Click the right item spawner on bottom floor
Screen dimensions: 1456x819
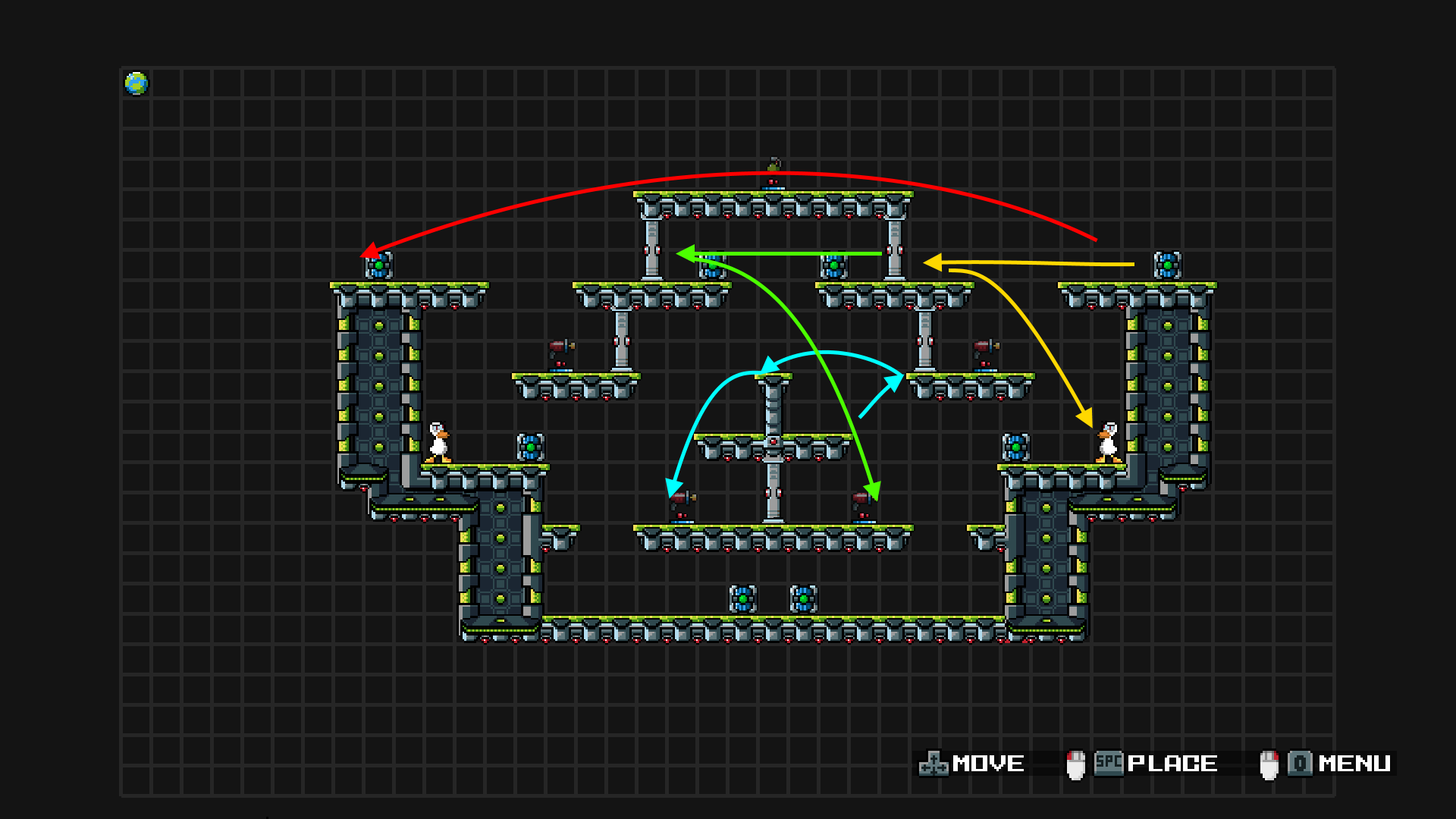point(803,599)
